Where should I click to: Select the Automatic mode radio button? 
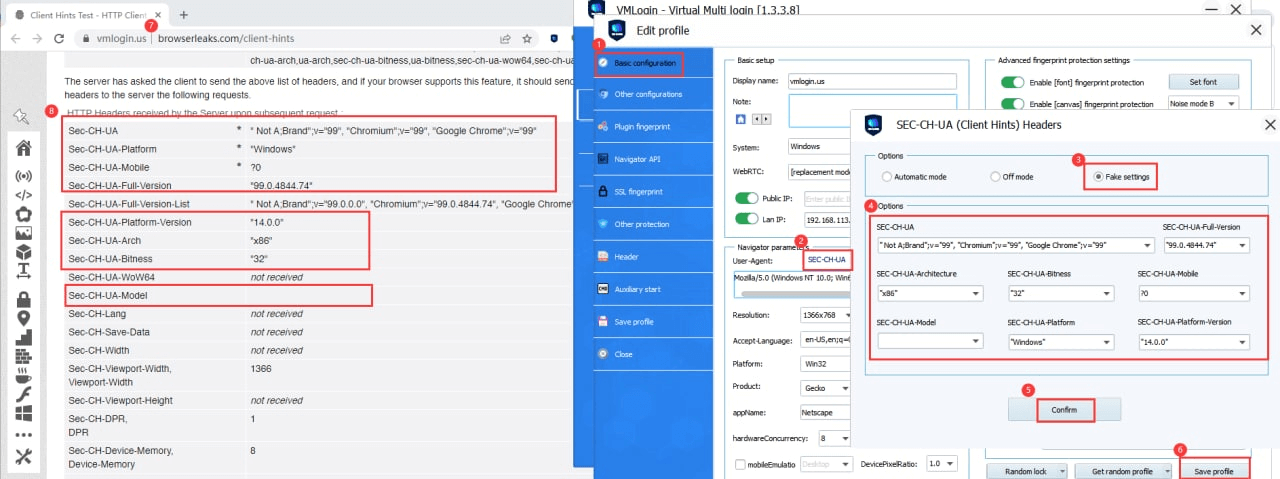pos(886,177)
